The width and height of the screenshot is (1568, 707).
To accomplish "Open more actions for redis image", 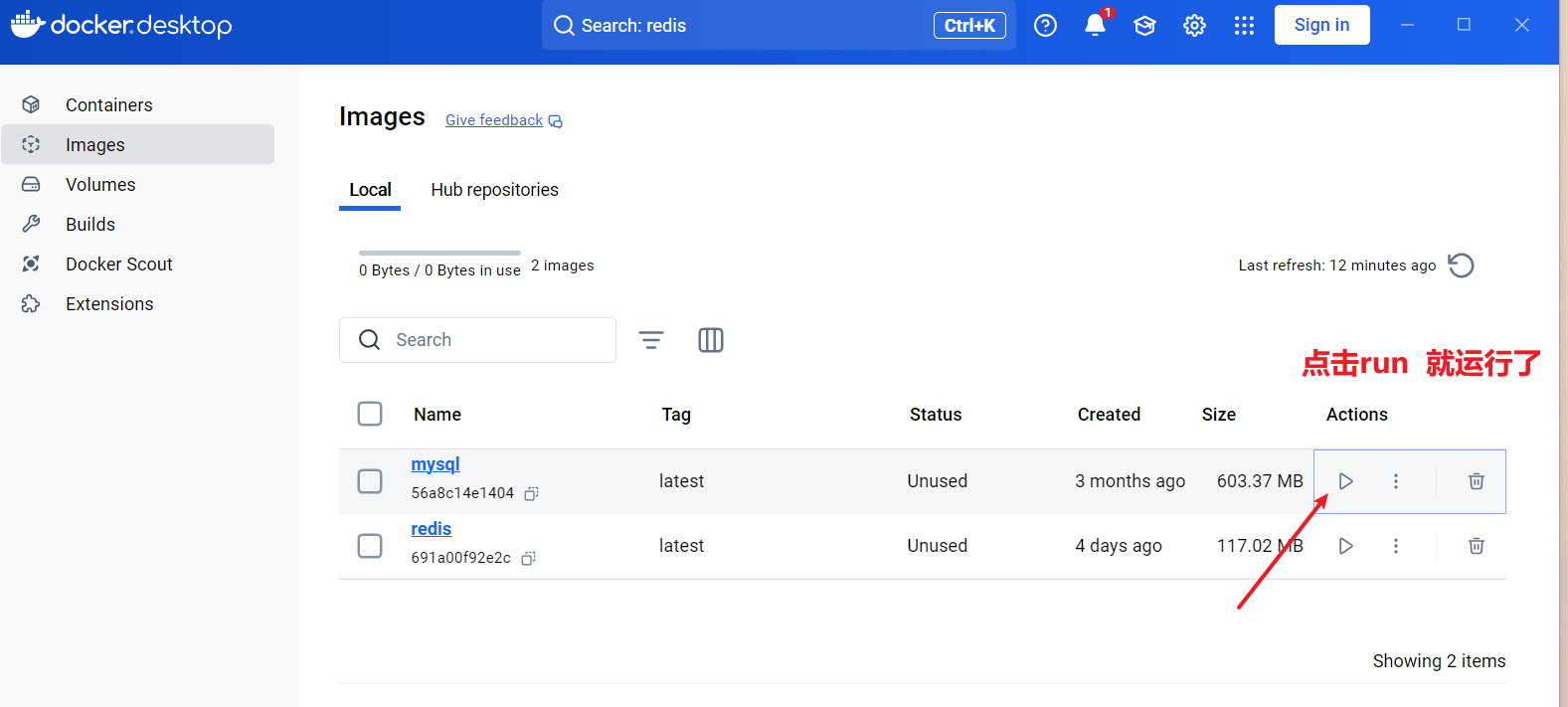I will pos(1396,546).
